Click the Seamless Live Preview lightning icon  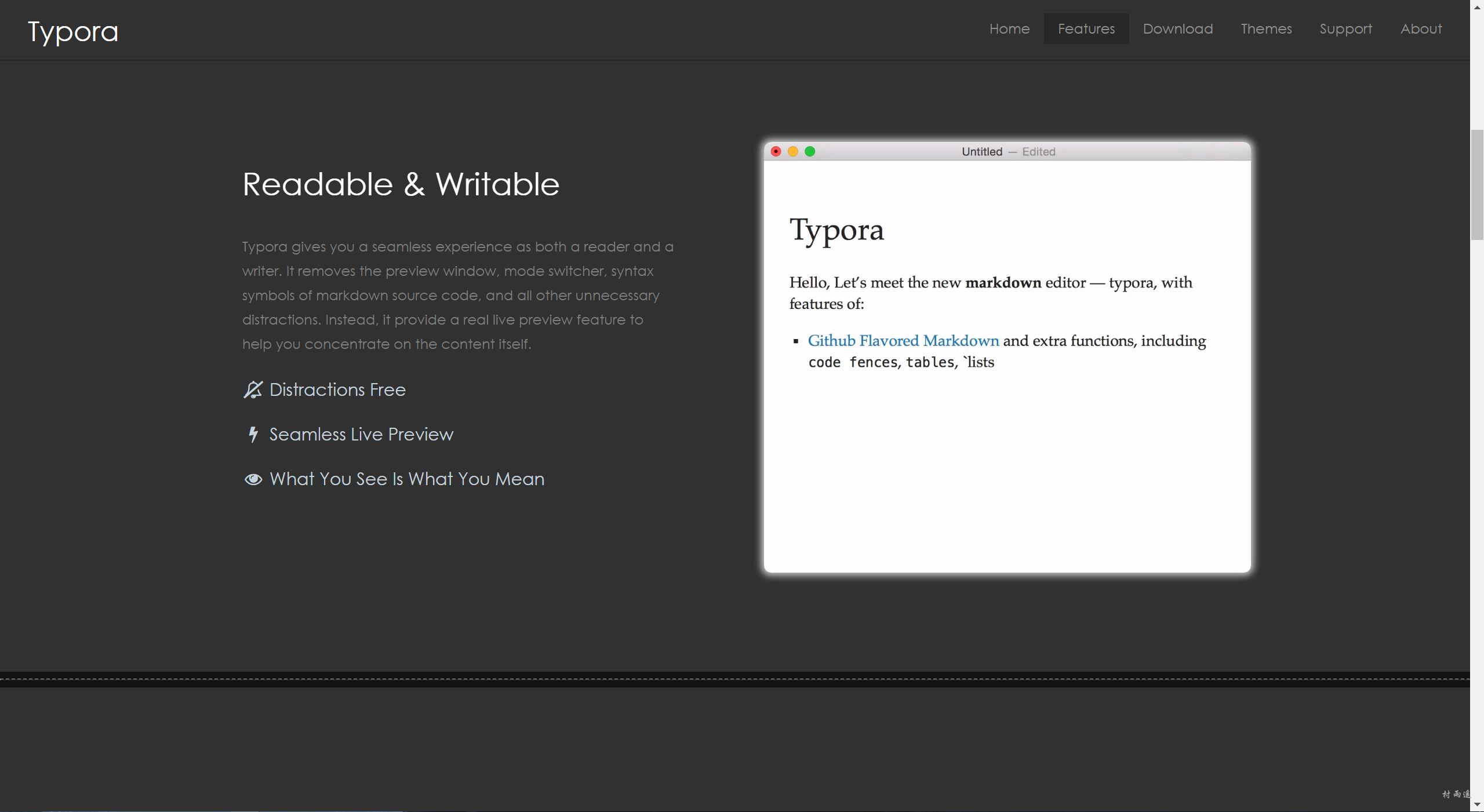point(253,434)
